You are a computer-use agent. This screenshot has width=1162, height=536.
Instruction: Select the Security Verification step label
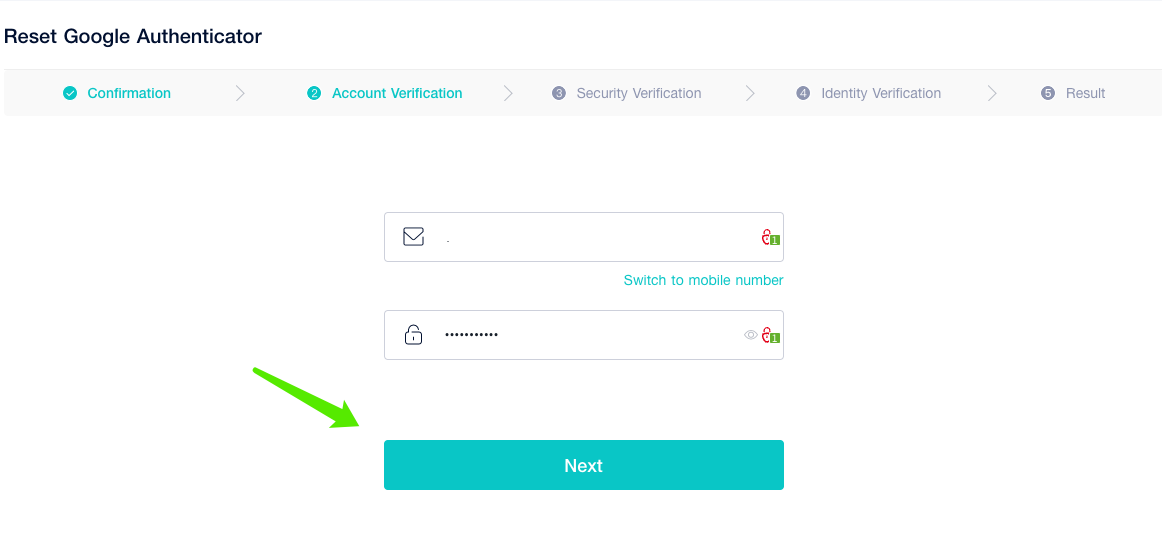click(x=638, y=93)
